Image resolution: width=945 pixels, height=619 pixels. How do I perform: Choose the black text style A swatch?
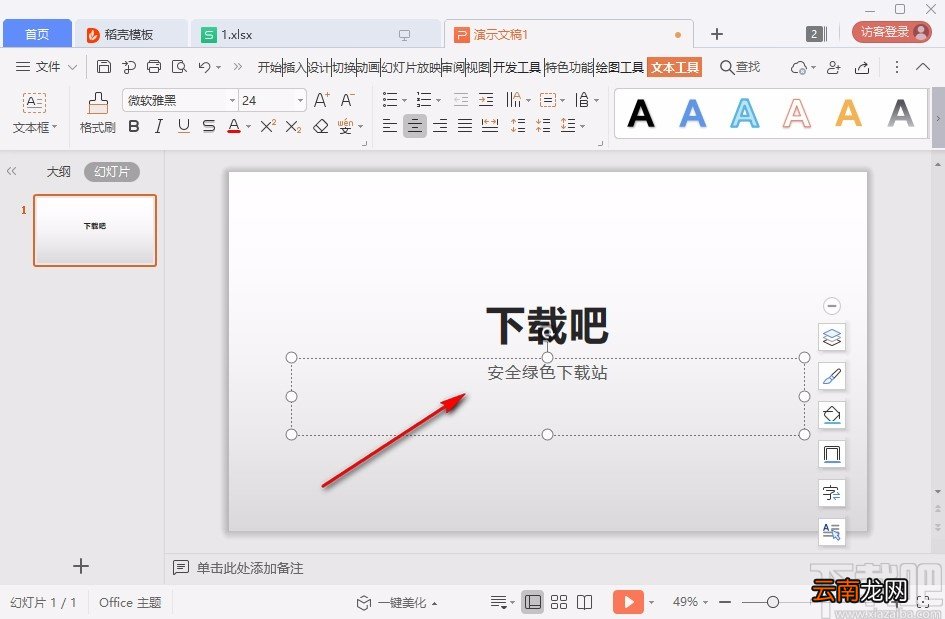(641, 113)
